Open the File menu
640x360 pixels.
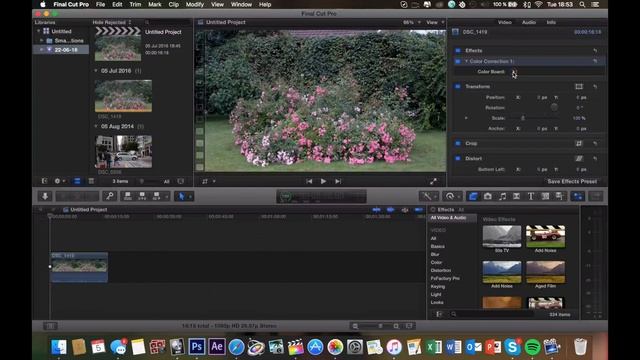(100, 4)
